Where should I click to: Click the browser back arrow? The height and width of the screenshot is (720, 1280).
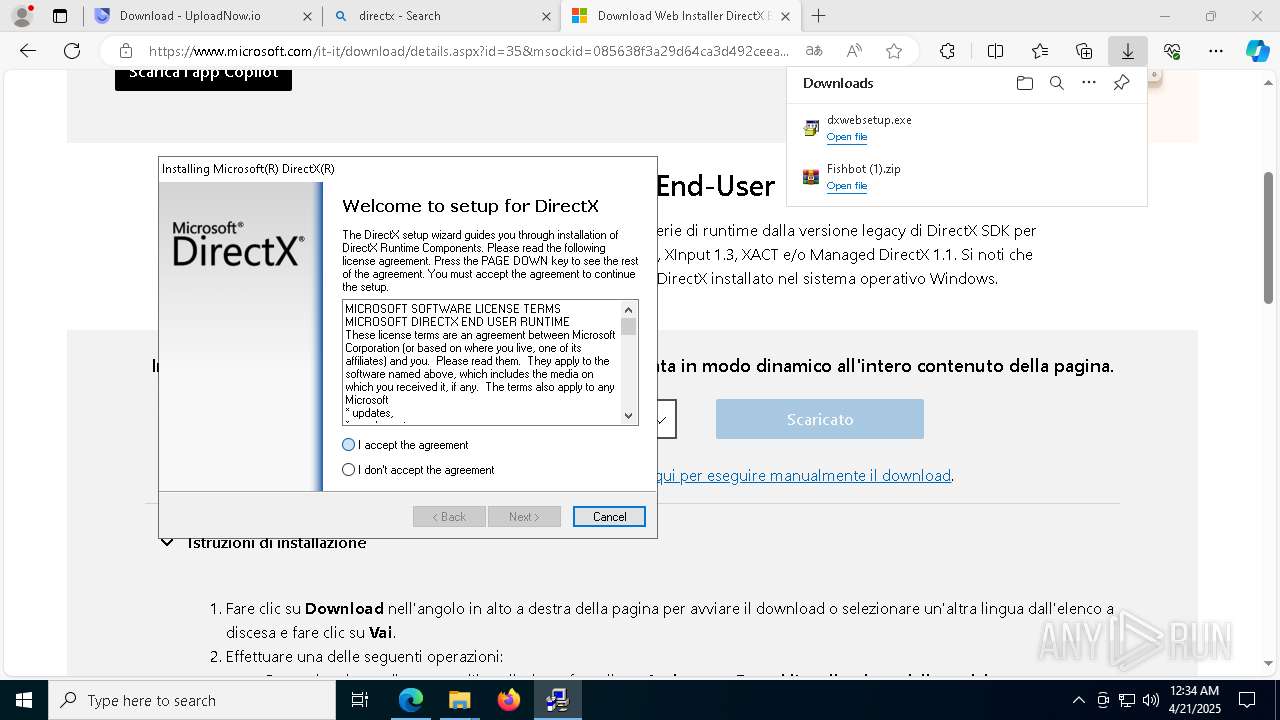pyautogui.click(x=28, y=51)
